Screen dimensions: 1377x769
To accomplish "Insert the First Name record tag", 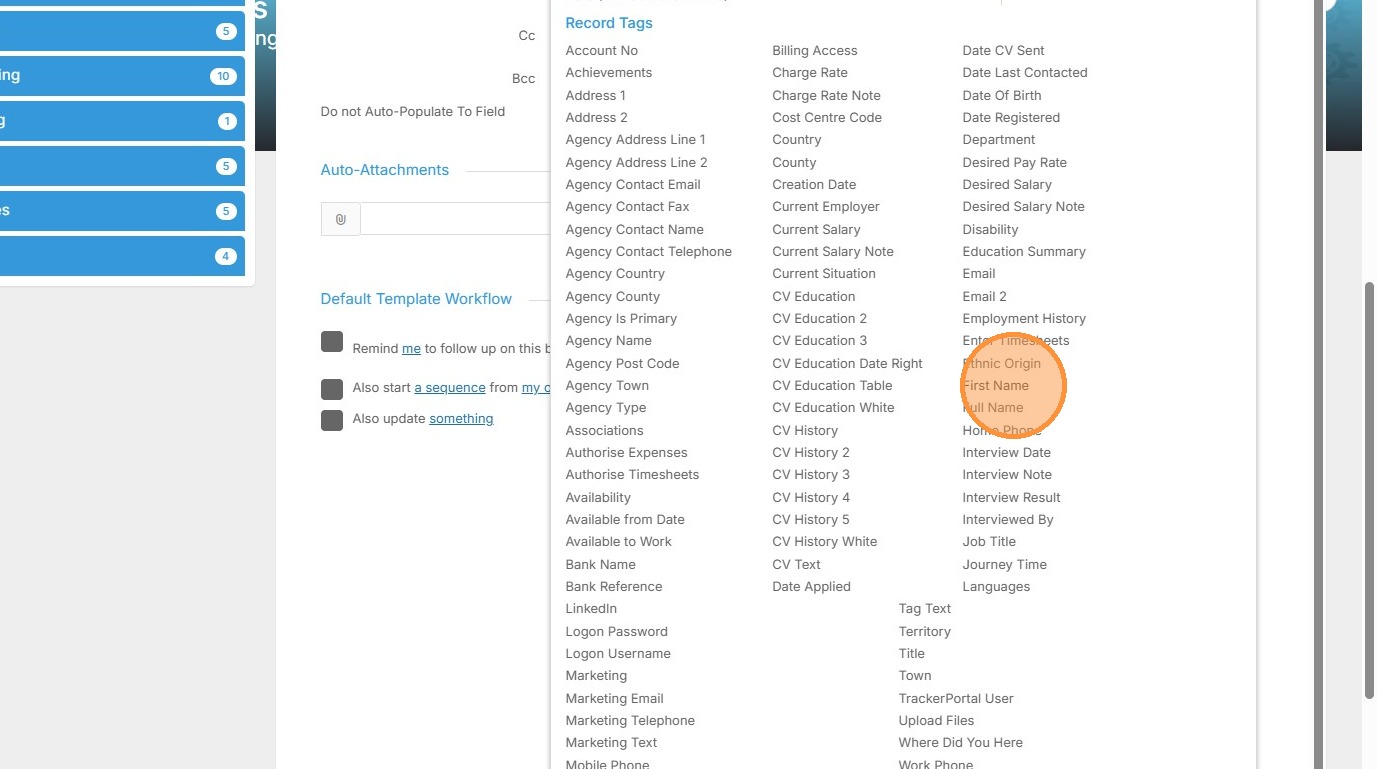I will click(x=996, y=386).
